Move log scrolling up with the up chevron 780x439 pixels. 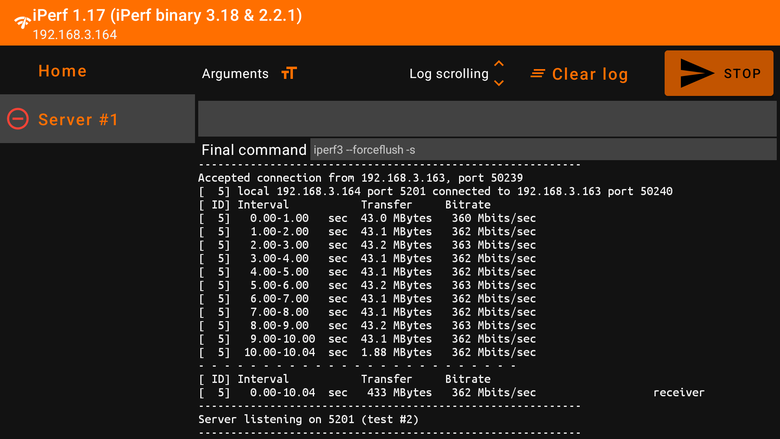[x=499, y=64]
